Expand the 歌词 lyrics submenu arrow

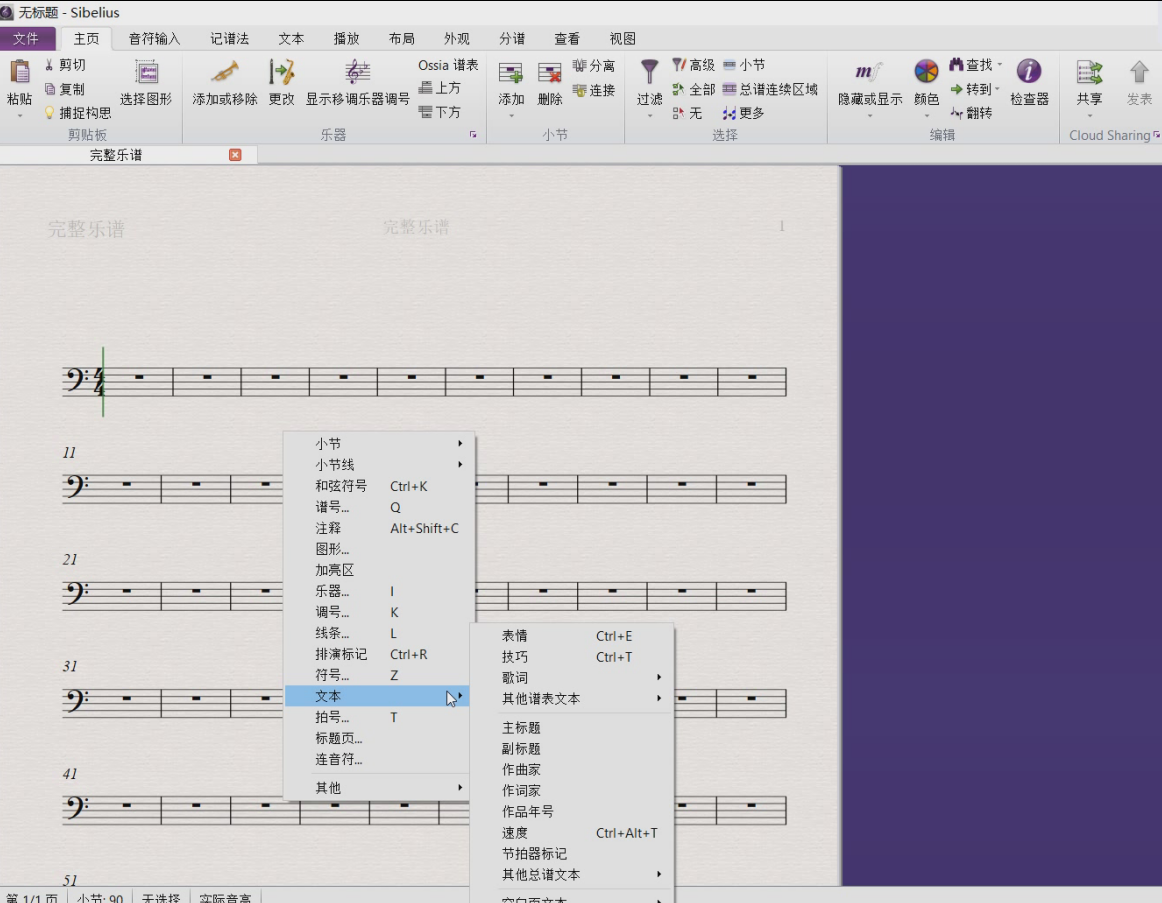pyautogui.click(x=659, y=677)
